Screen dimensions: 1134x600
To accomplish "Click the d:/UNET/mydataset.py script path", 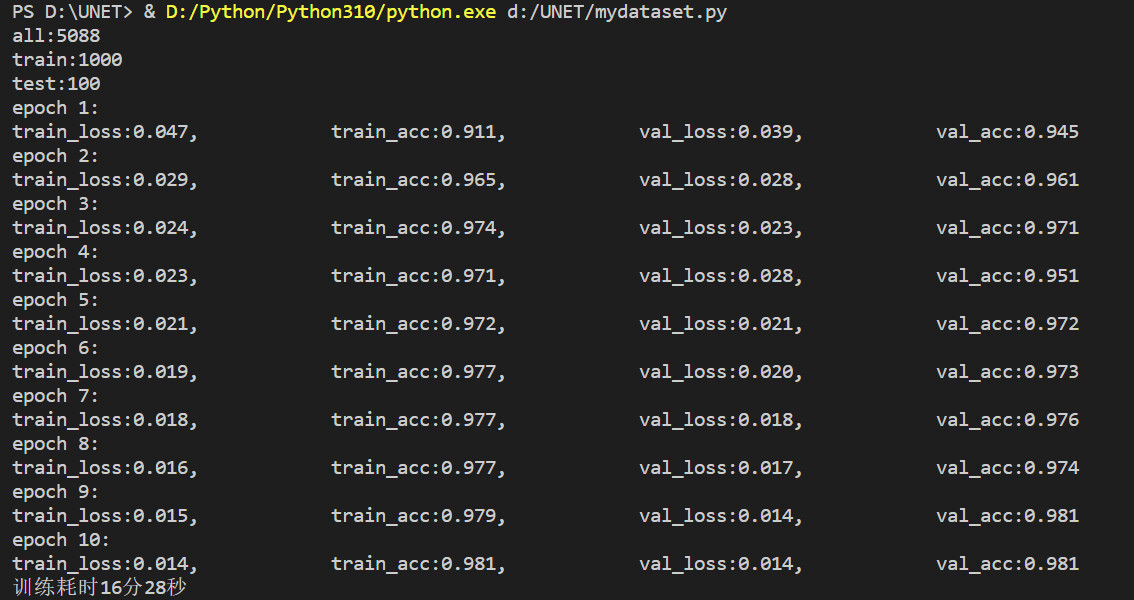I will pyautogui.click(x=617, y=12).
